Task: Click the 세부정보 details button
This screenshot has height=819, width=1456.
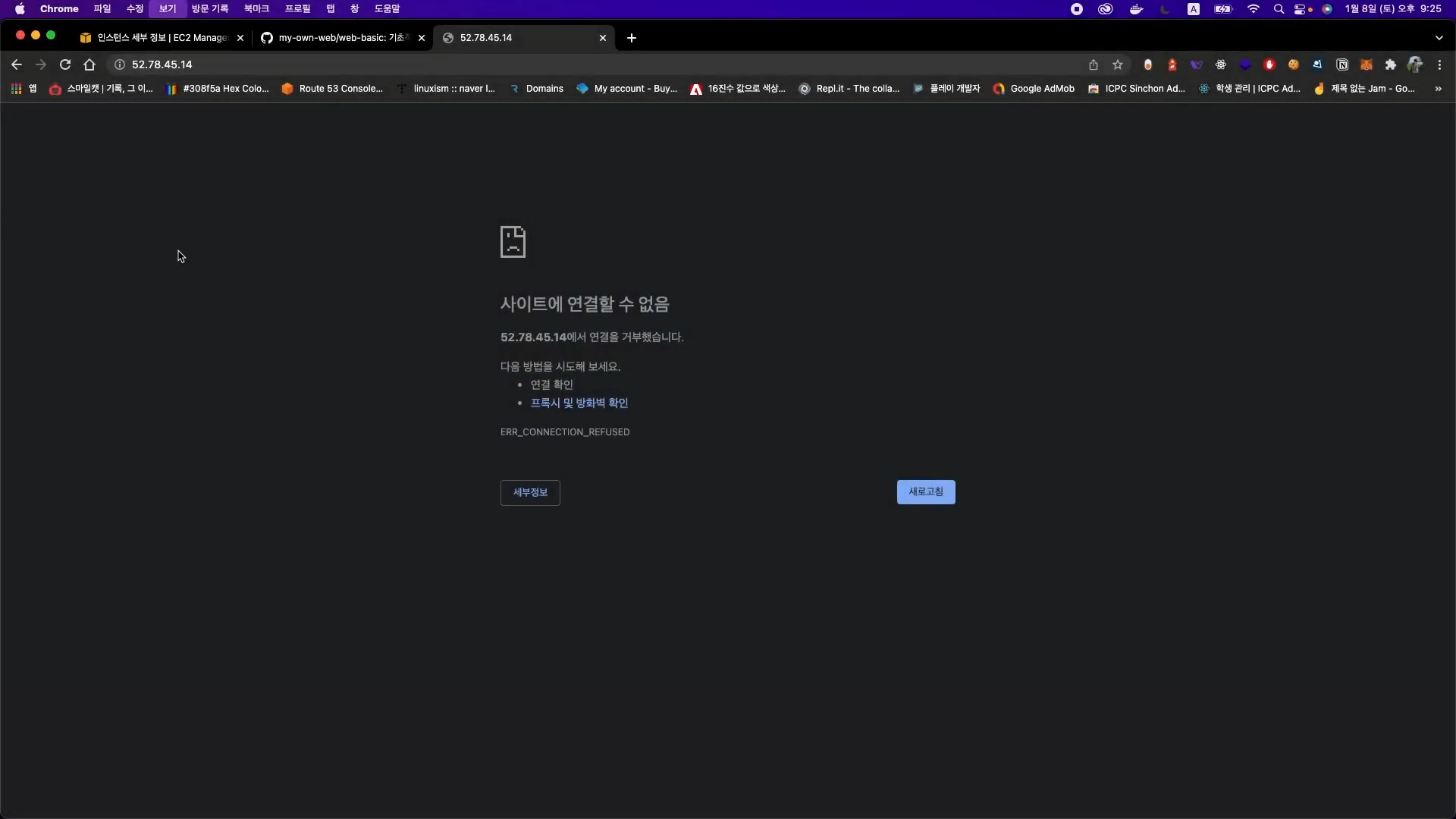Action: (x=530, y=493)
